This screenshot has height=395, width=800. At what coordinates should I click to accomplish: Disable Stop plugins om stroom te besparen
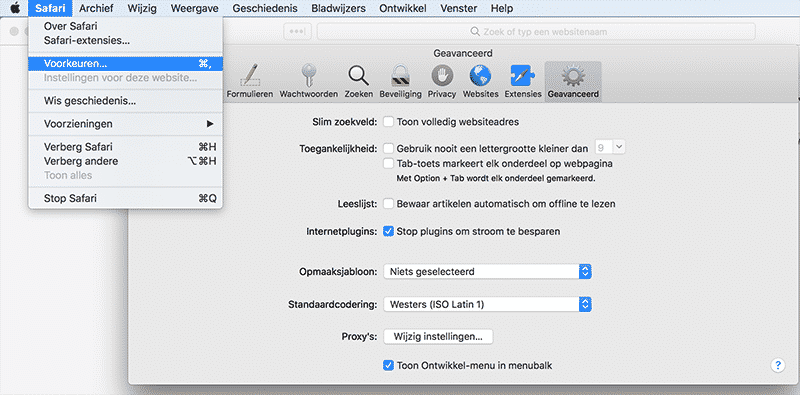[389, 231]
